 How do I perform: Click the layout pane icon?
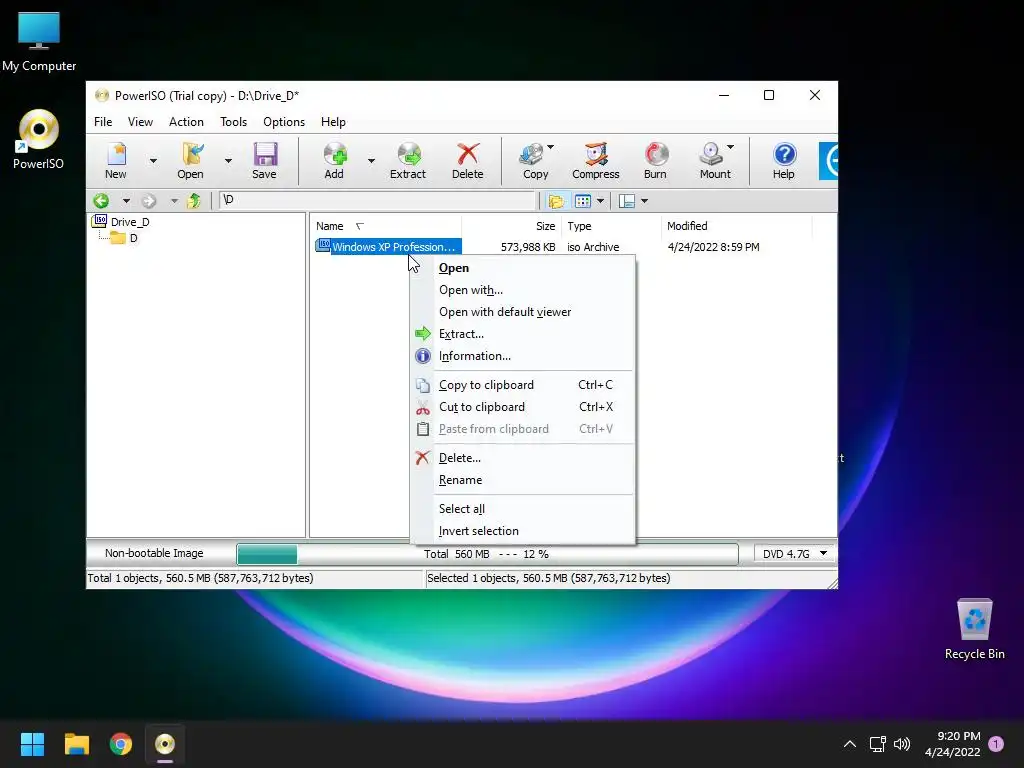point(627,201)
